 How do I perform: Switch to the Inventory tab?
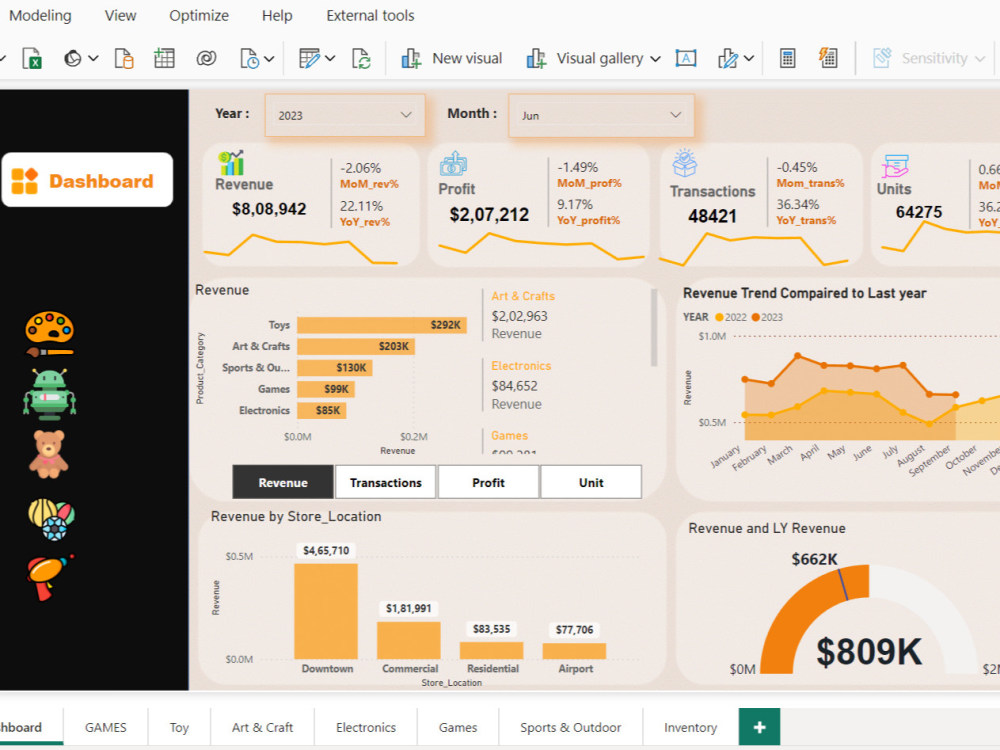pos(688,727)
